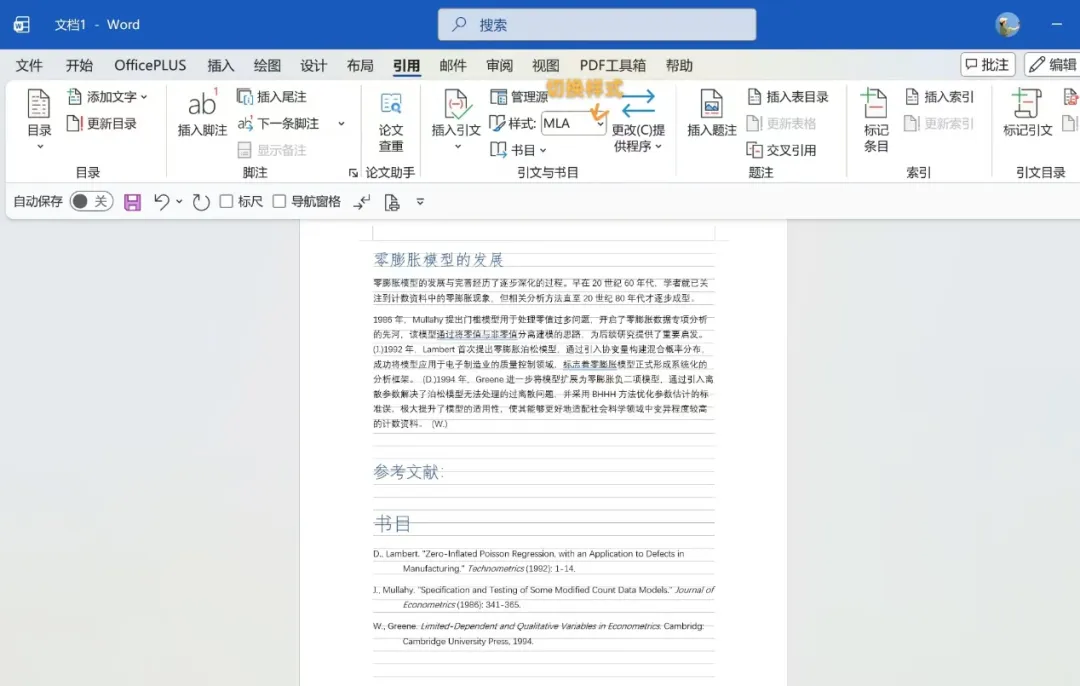Switch to the Draw (绘图) tab
The width and height of the screenshot is (1080, 686).
tap(267, 65)
